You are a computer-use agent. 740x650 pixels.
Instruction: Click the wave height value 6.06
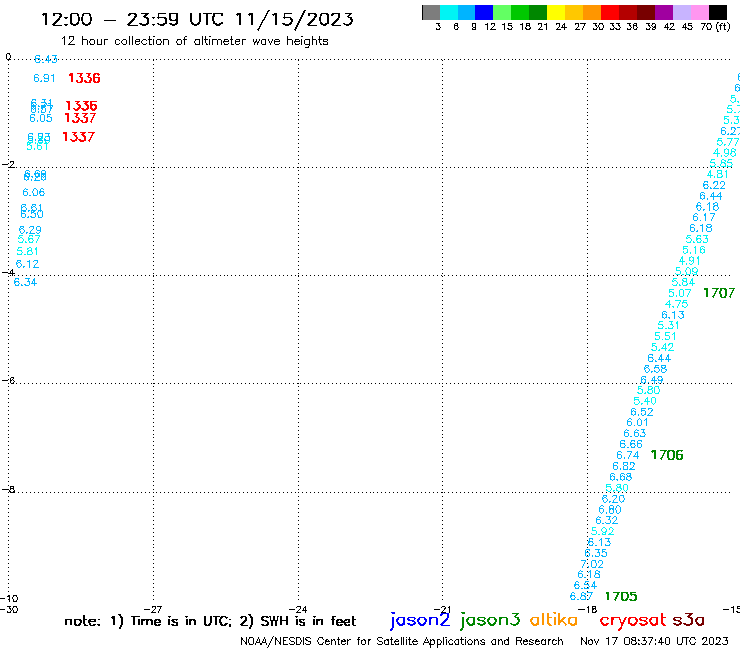click(34, 192)
